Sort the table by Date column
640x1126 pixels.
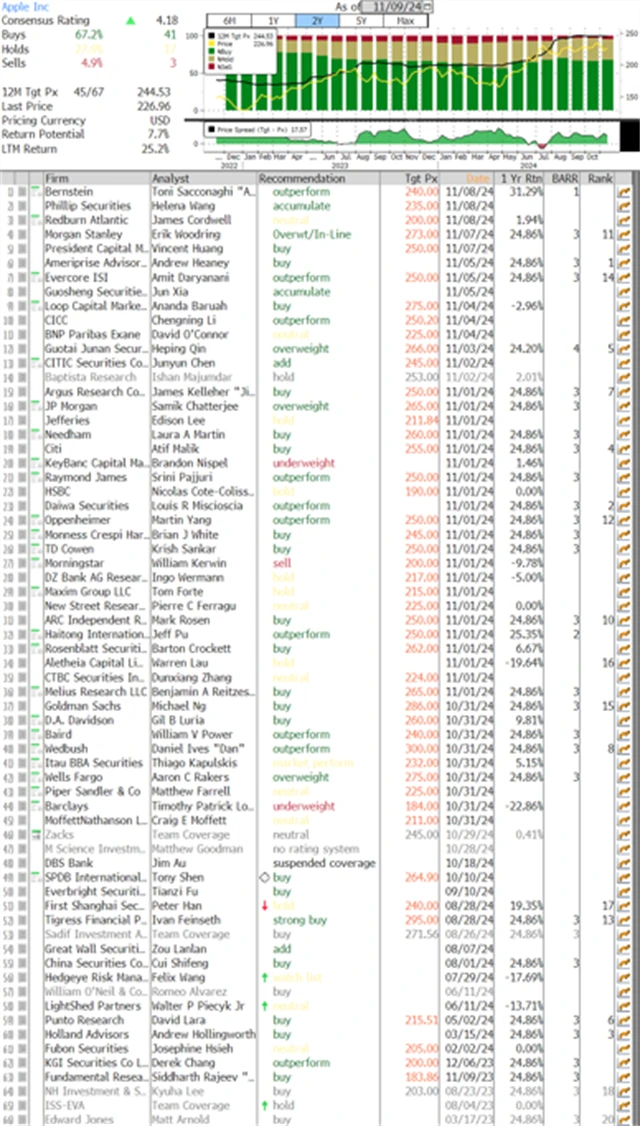(x=478, y=177)
